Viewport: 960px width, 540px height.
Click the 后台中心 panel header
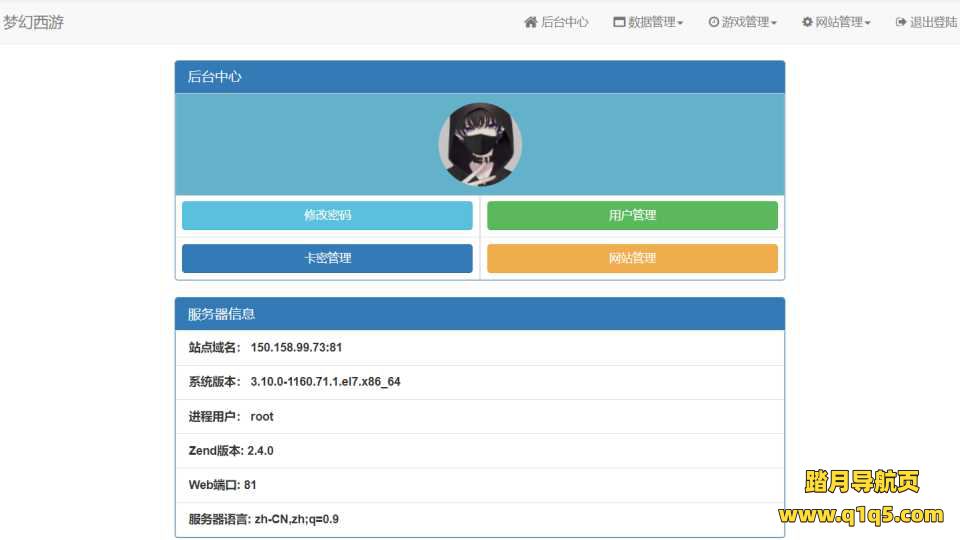(x=480, y=77)
